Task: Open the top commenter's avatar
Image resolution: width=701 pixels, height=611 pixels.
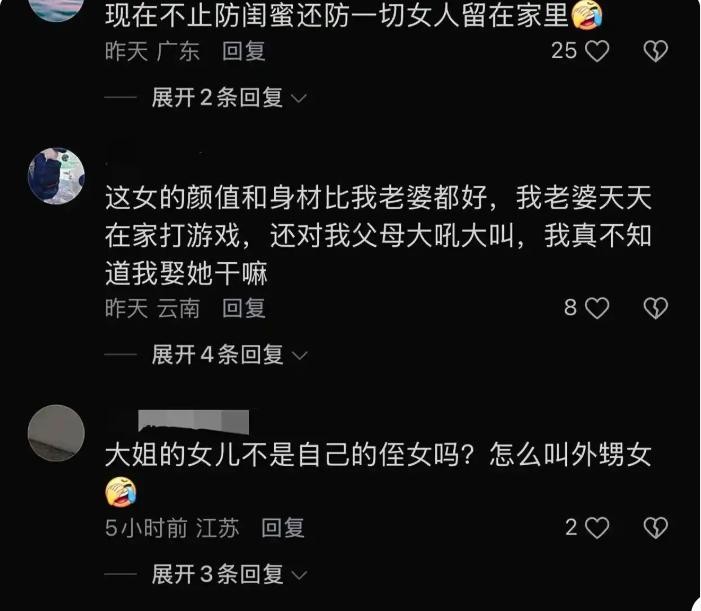Action: [56, 9]
